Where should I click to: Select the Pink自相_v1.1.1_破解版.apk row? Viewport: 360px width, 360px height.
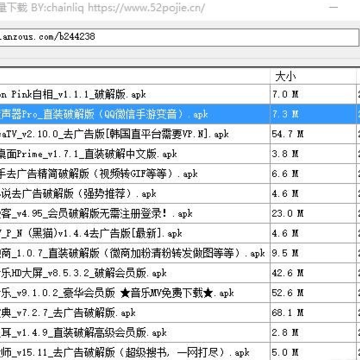point(180,94)
